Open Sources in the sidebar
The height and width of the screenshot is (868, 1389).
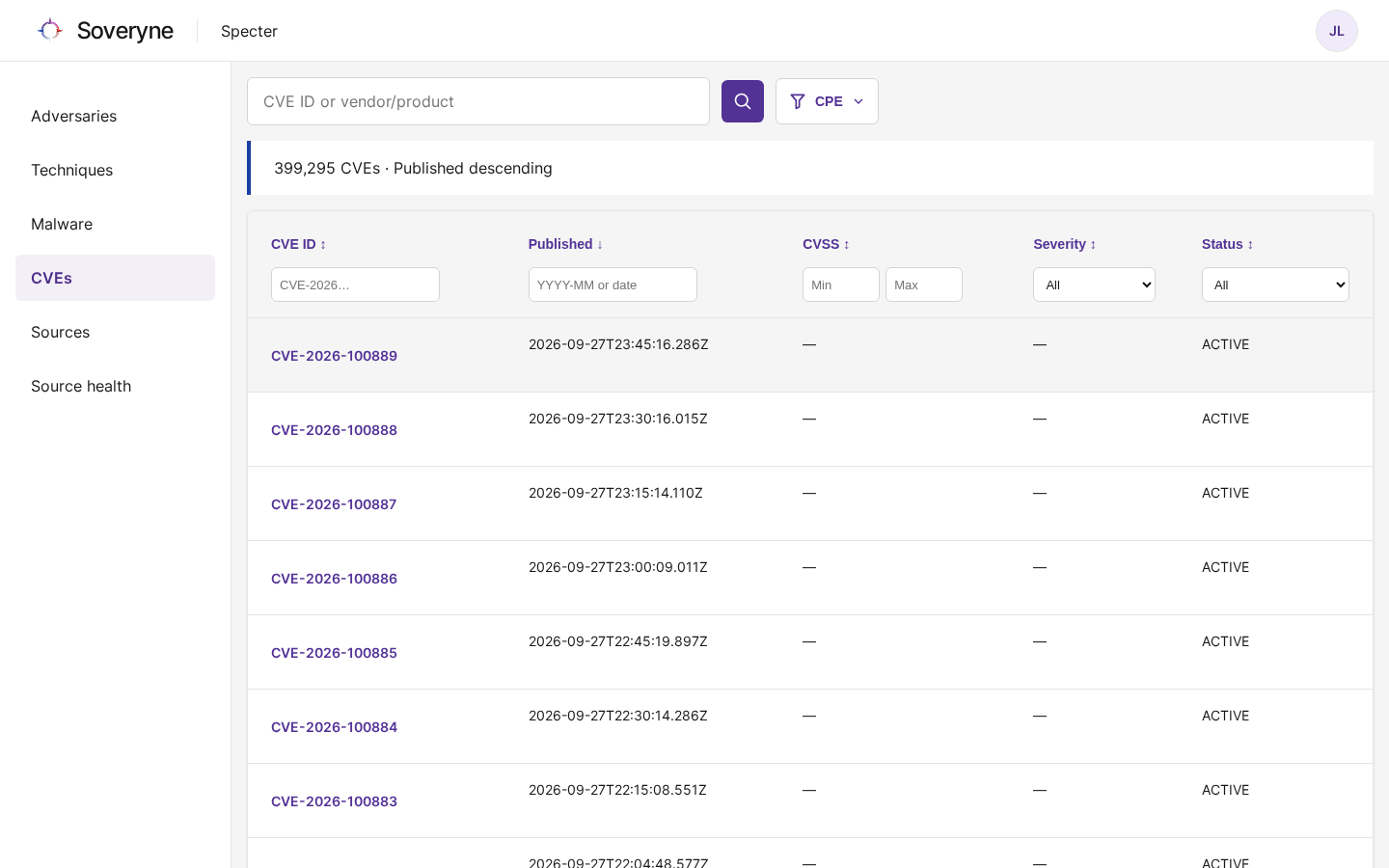point(115,332)
